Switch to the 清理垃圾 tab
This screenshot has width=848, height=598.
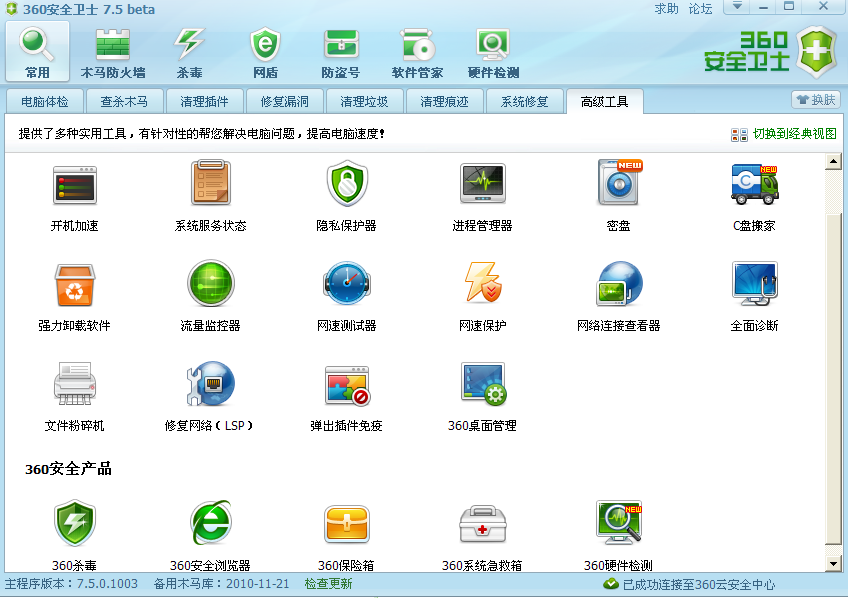(x=365, y=102)
